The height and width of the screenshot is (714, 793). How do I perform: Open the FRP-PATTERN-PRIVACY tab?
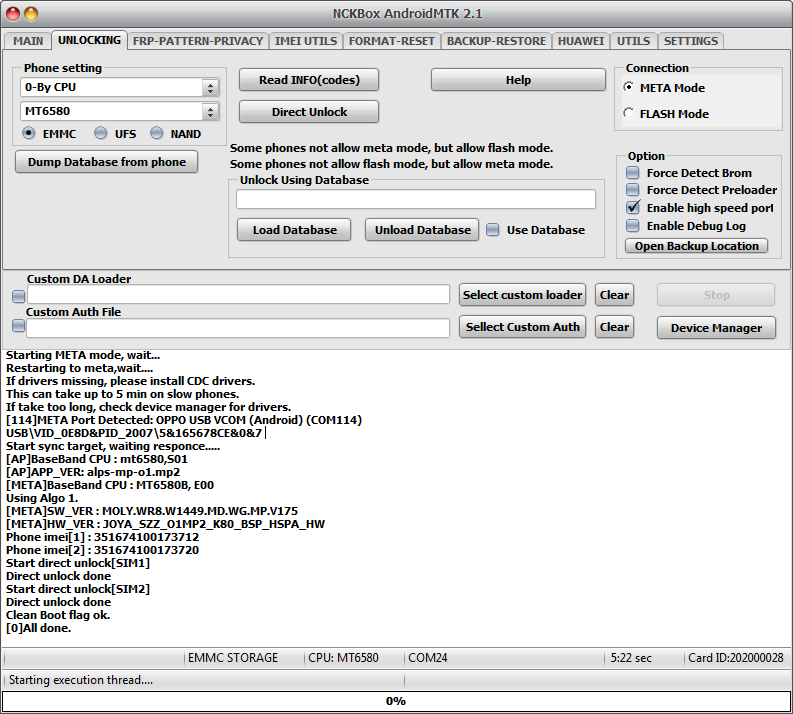(198, 41)
